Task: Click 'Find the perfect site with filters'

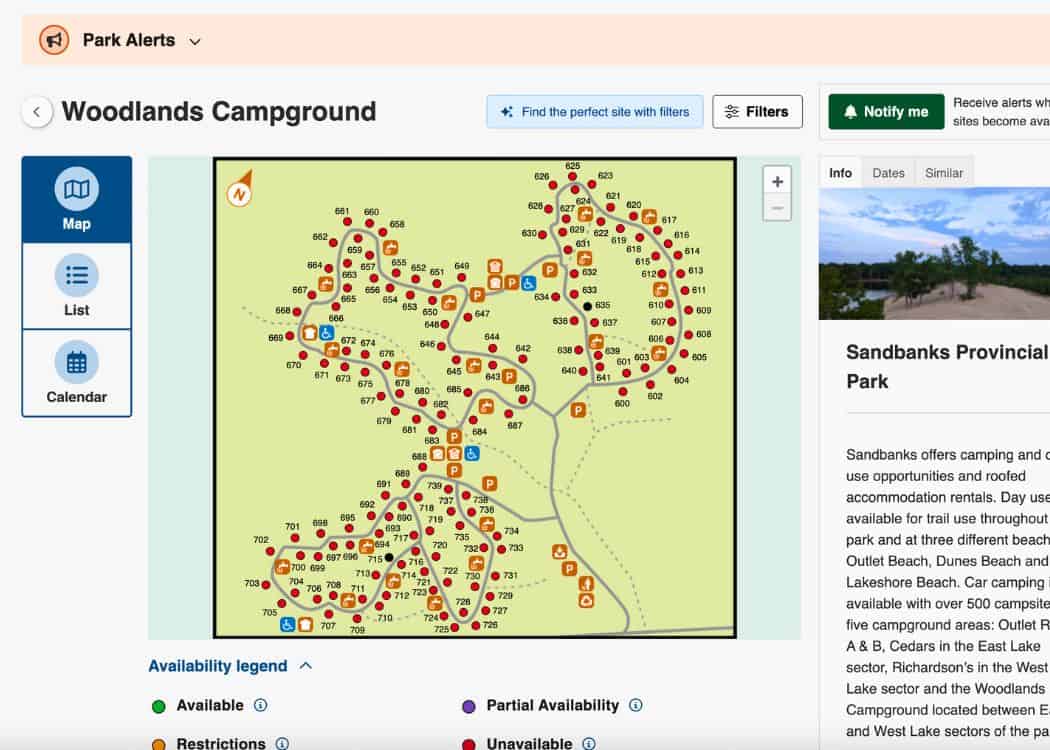Action: [x=595, y=112]
